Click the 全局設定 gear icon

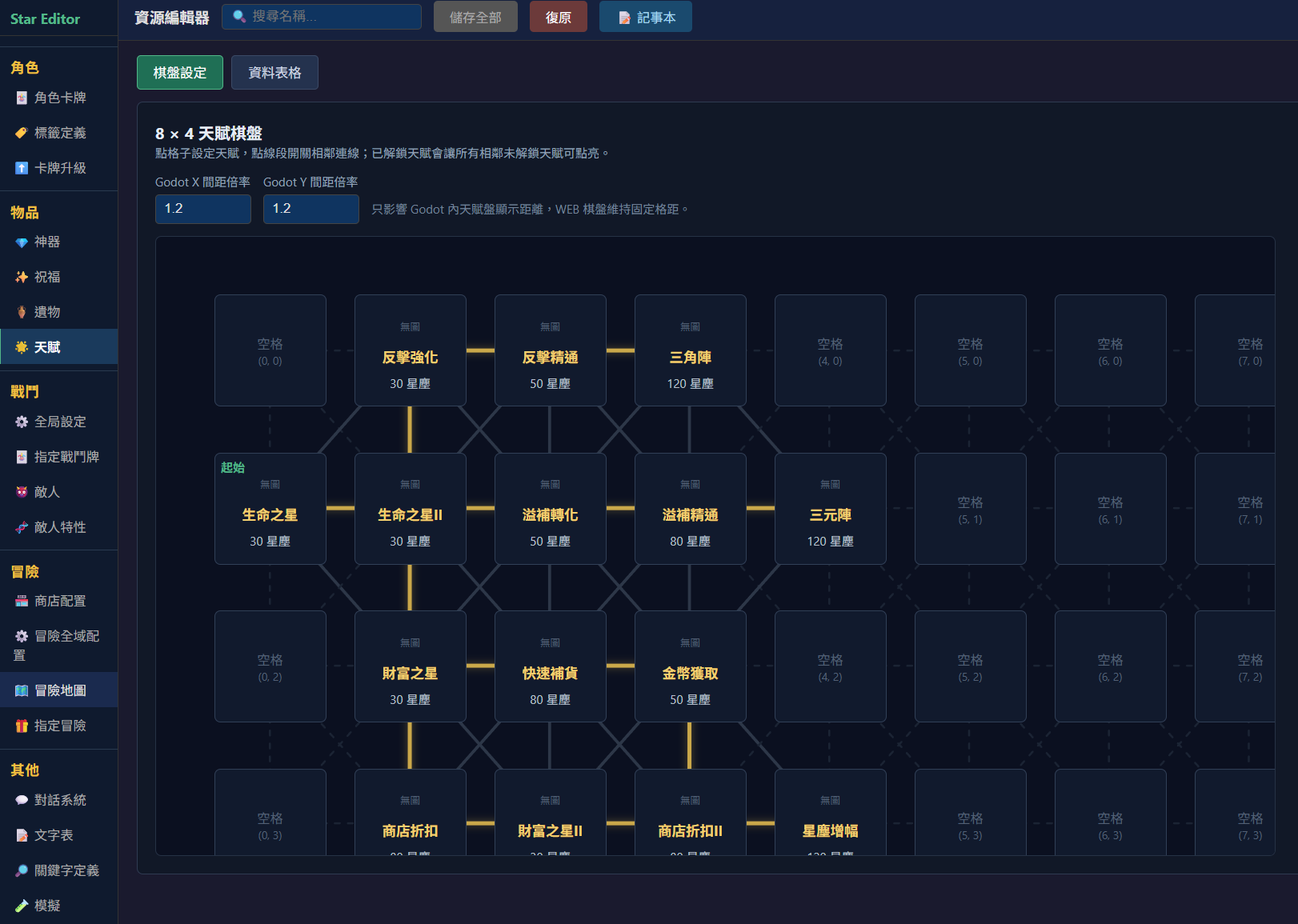coord(22,422)
